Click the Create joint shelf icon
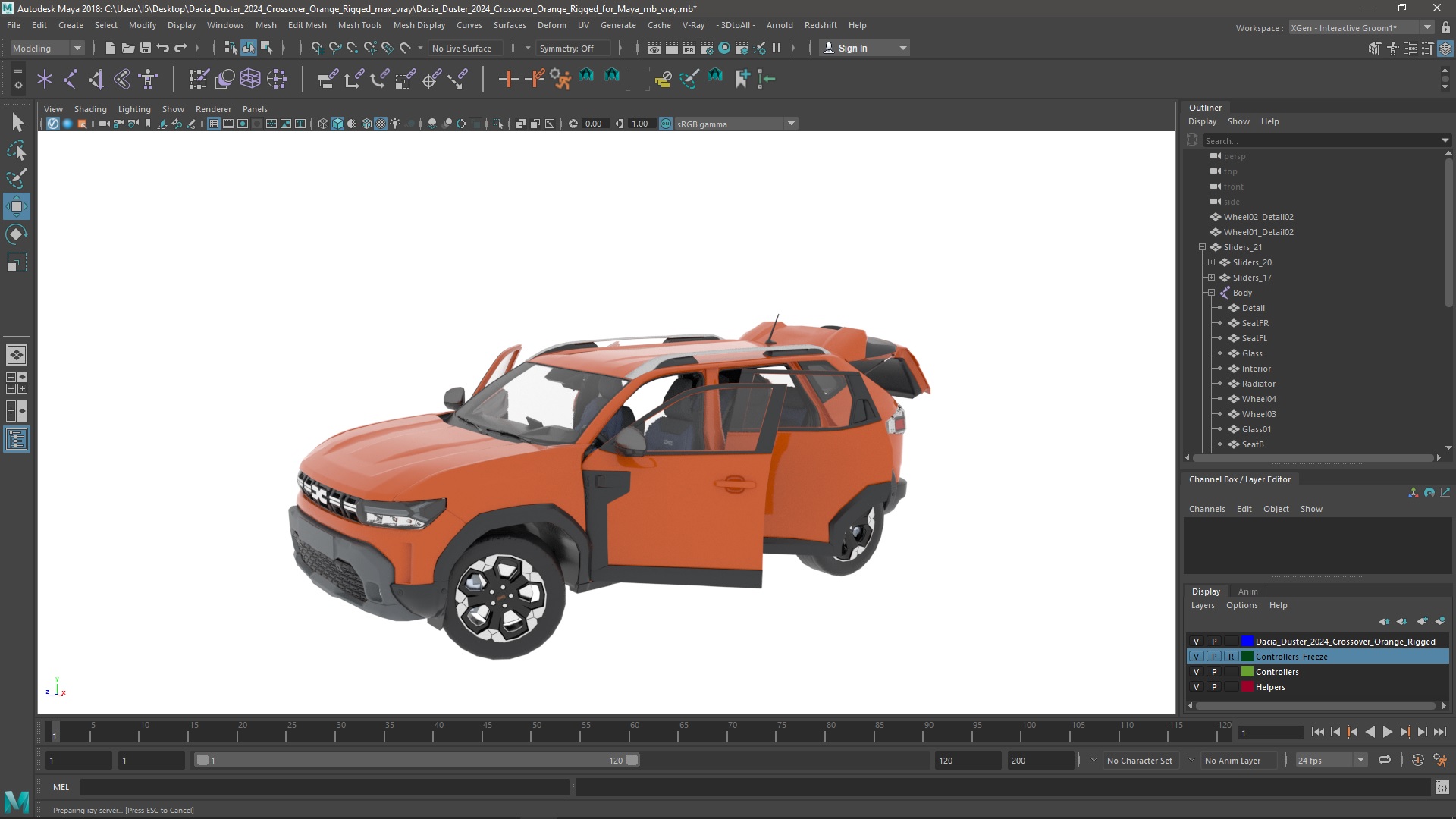This screenshot has width=1456, height=819. (x=71, y=79)
